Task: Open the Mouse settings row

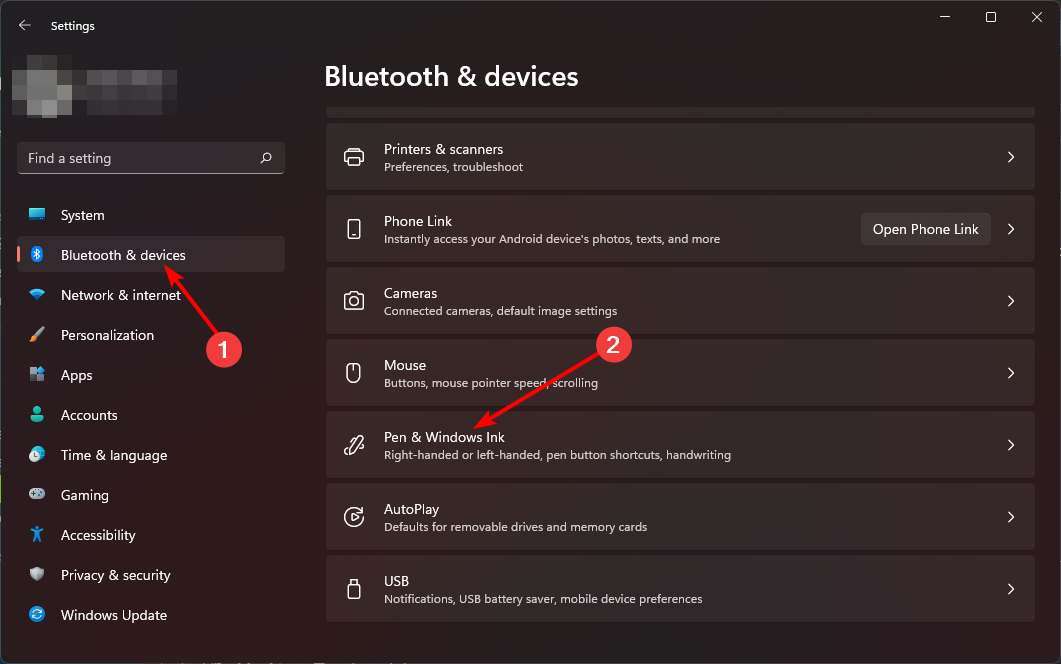Action: [x=680, y=373]
